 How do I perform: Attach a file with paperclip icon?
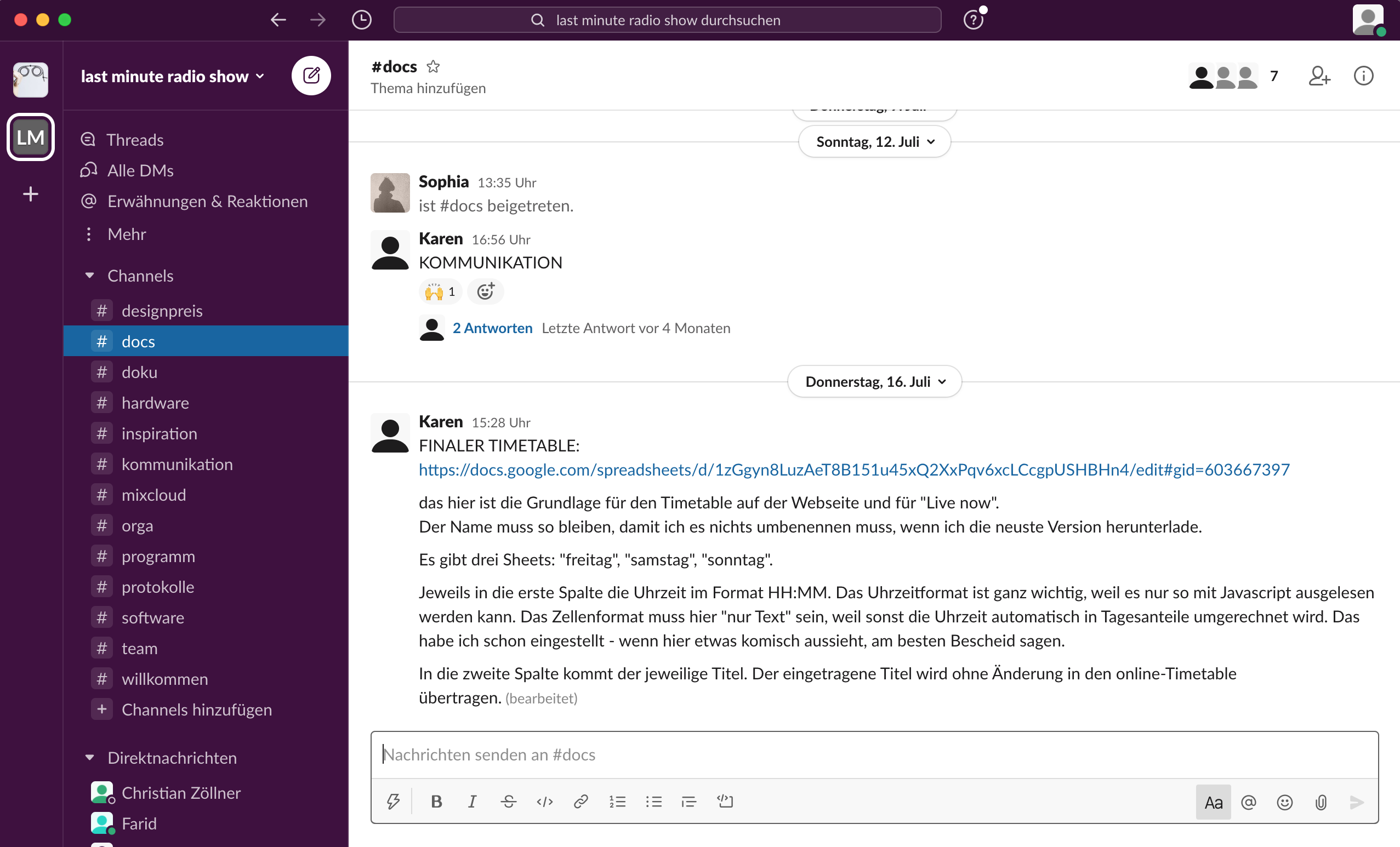[x=1321, y=802]
